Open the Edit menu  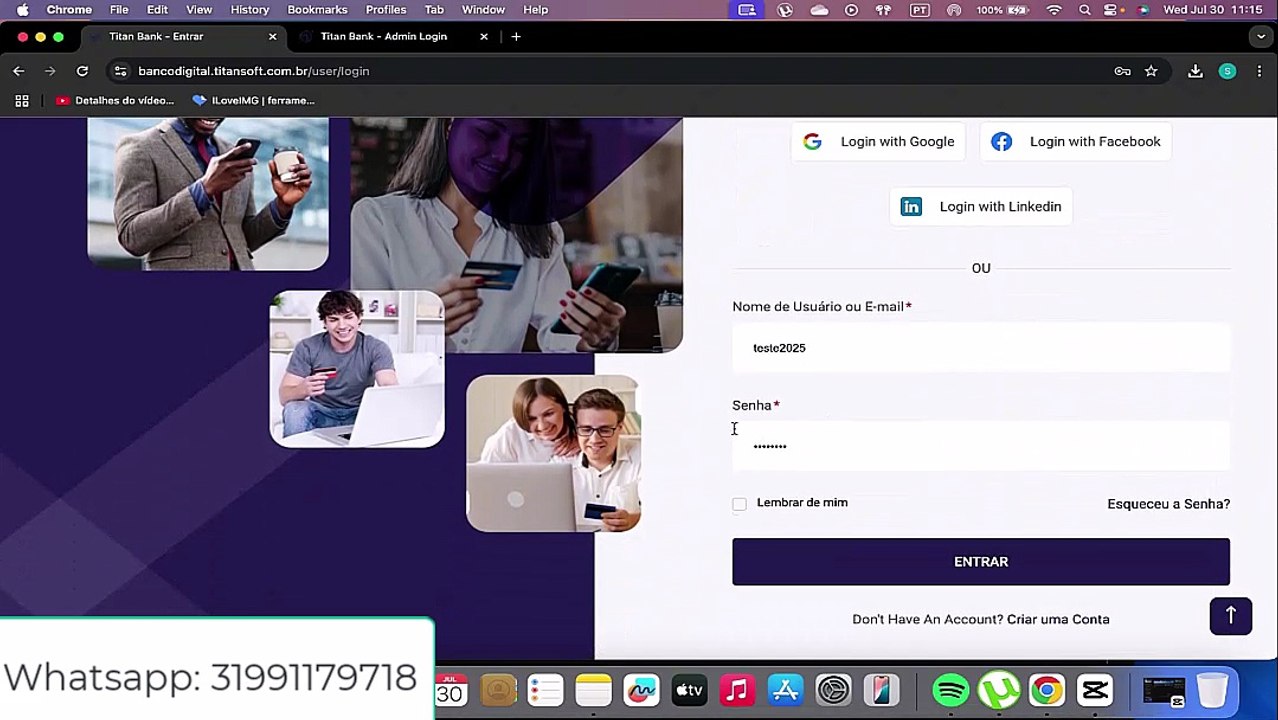pos(157,10)
